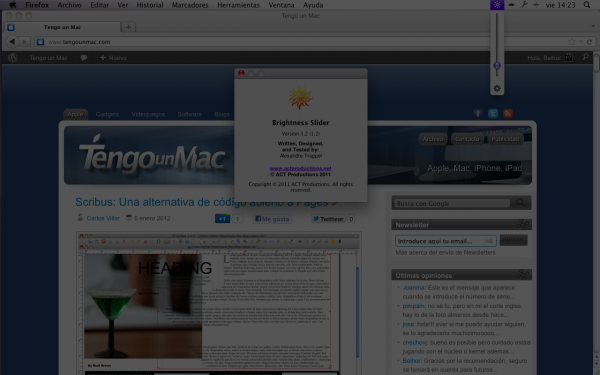Click commenter link pimpam
Screen dimensions: 600x375
click(413, 306)
